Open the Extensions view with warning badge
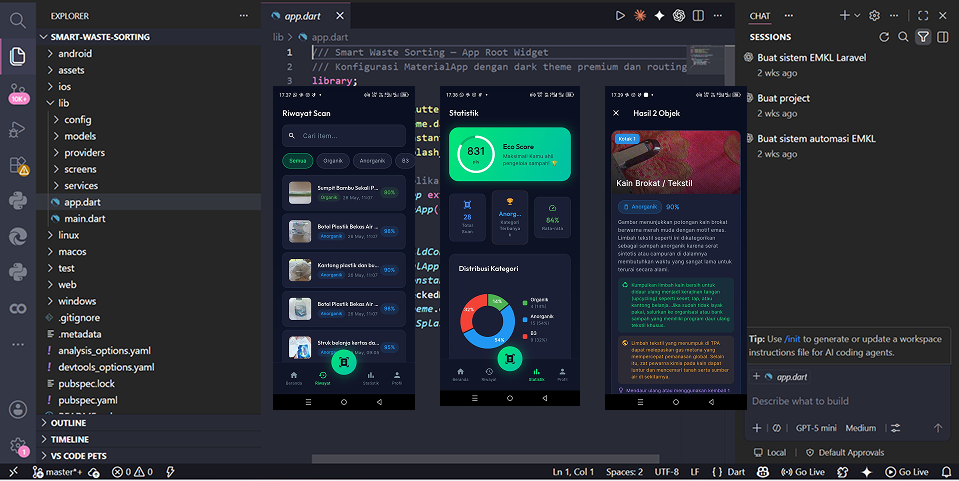Viewport: 959px width, 481px height. click(18, 165)
